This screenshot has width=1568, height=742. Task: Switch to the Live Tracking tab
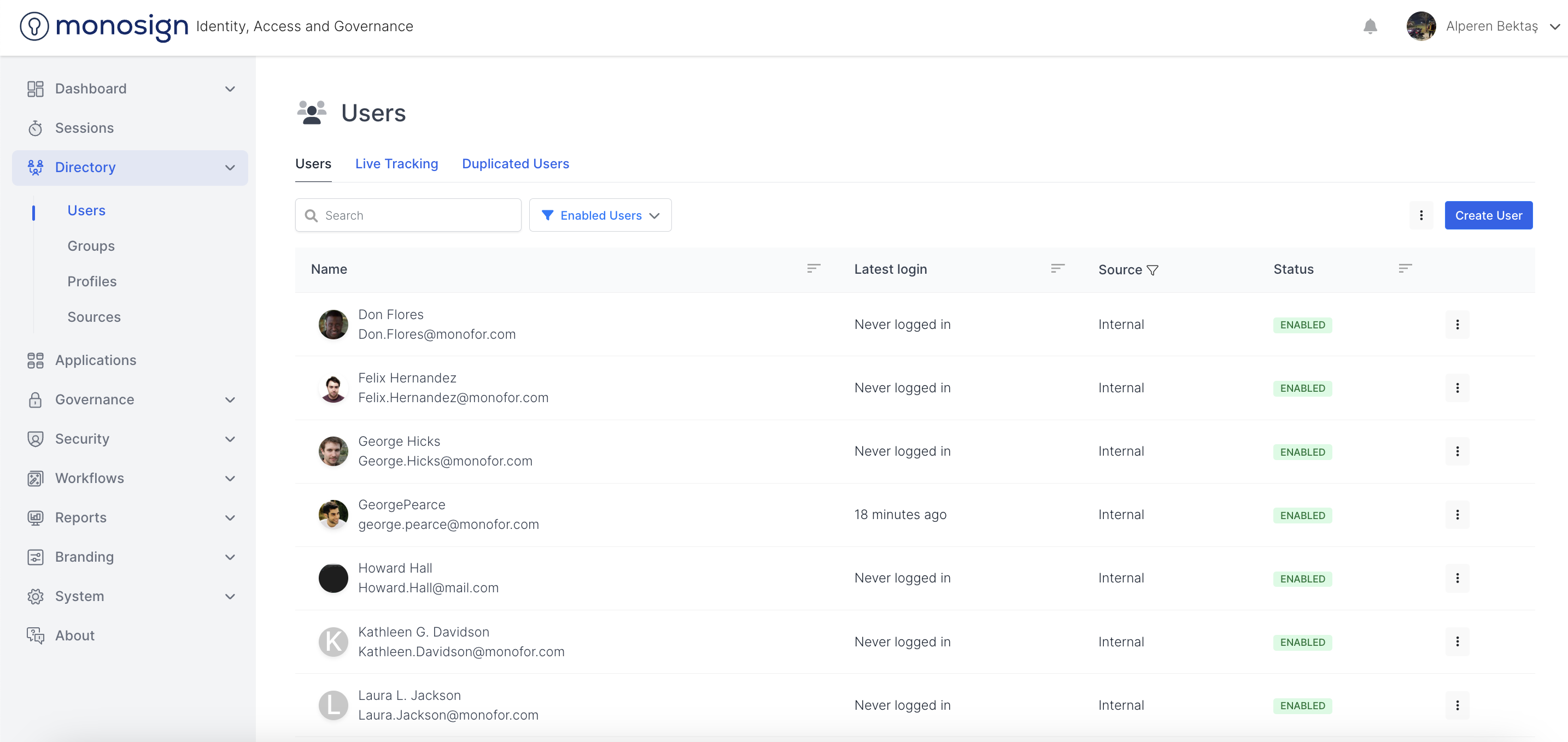[x=396, y=163]
